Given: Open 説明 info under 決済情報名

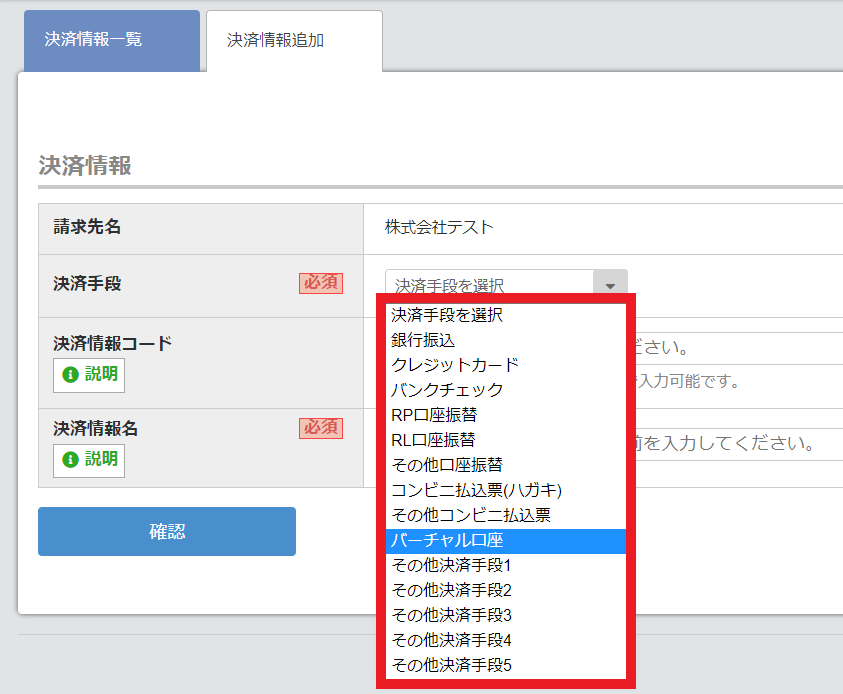Looking at the screenshot, I should pyautogui.click(x=89, y=459).
